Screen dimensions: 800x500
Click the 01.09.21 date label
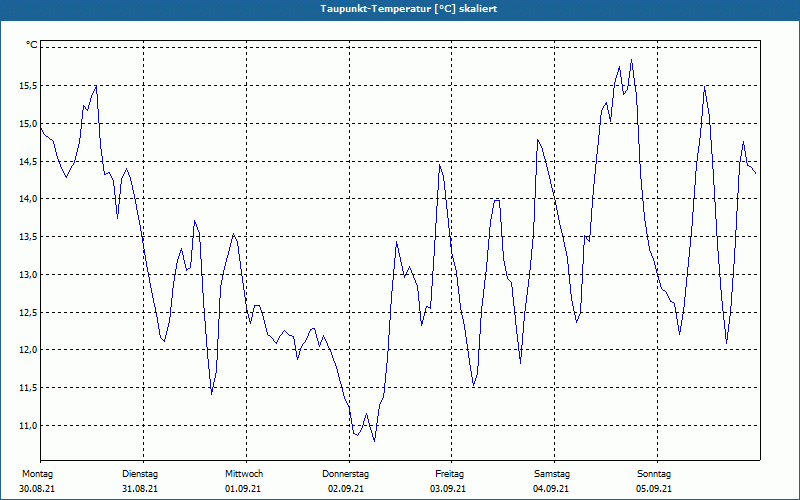[x=243, y=489]
